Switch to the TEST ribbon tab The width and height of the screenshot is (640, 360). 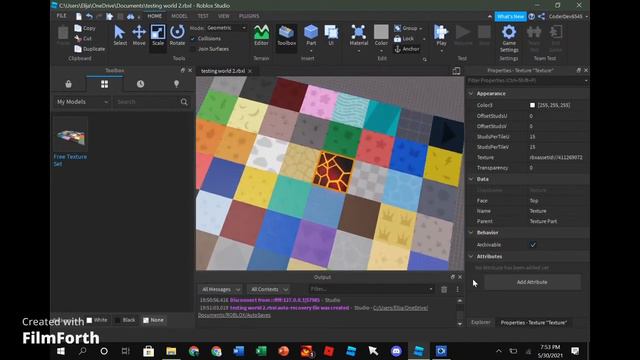(203, 16)
